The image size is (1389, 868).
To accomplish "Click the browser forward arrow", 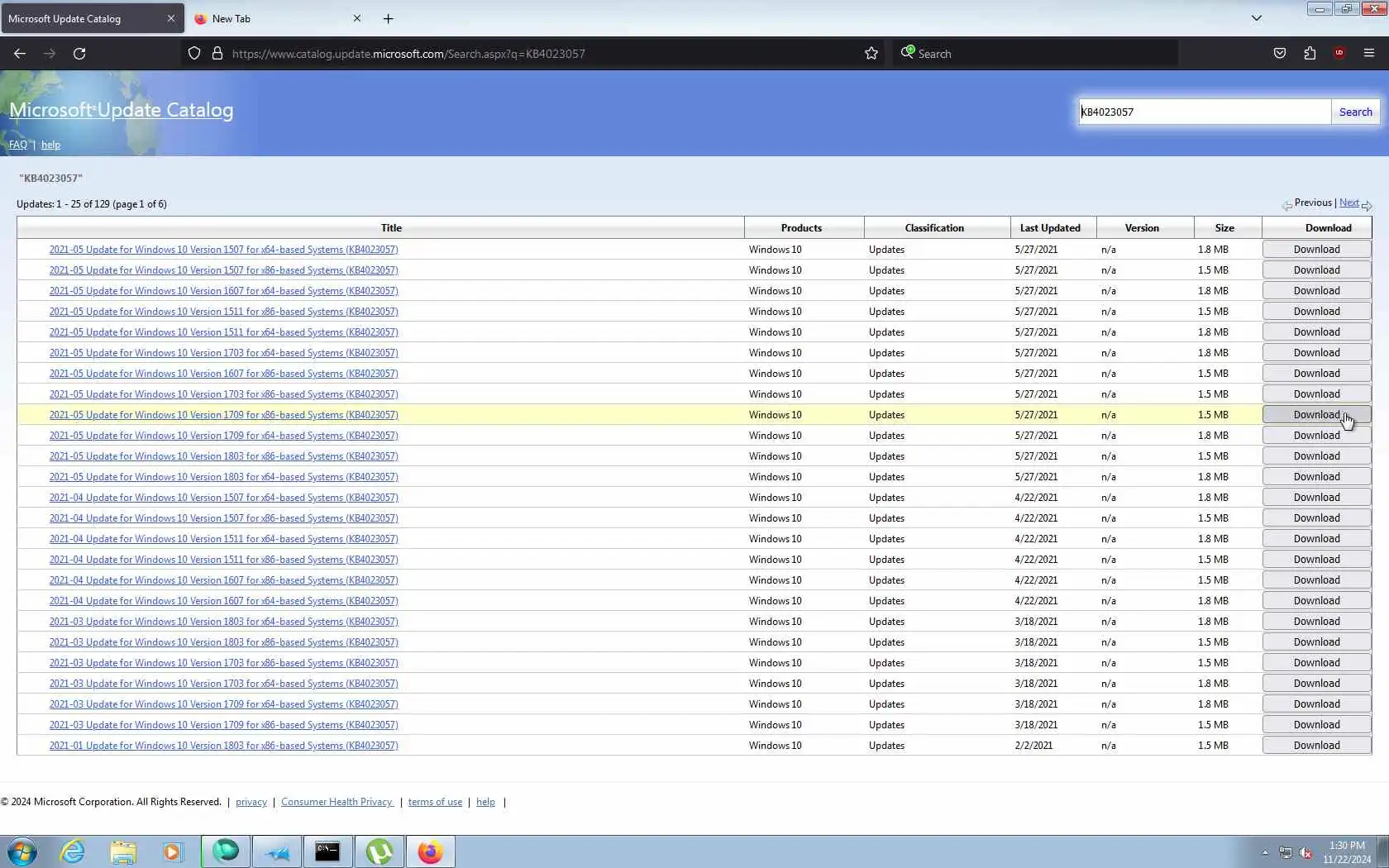I will point(50,54).
